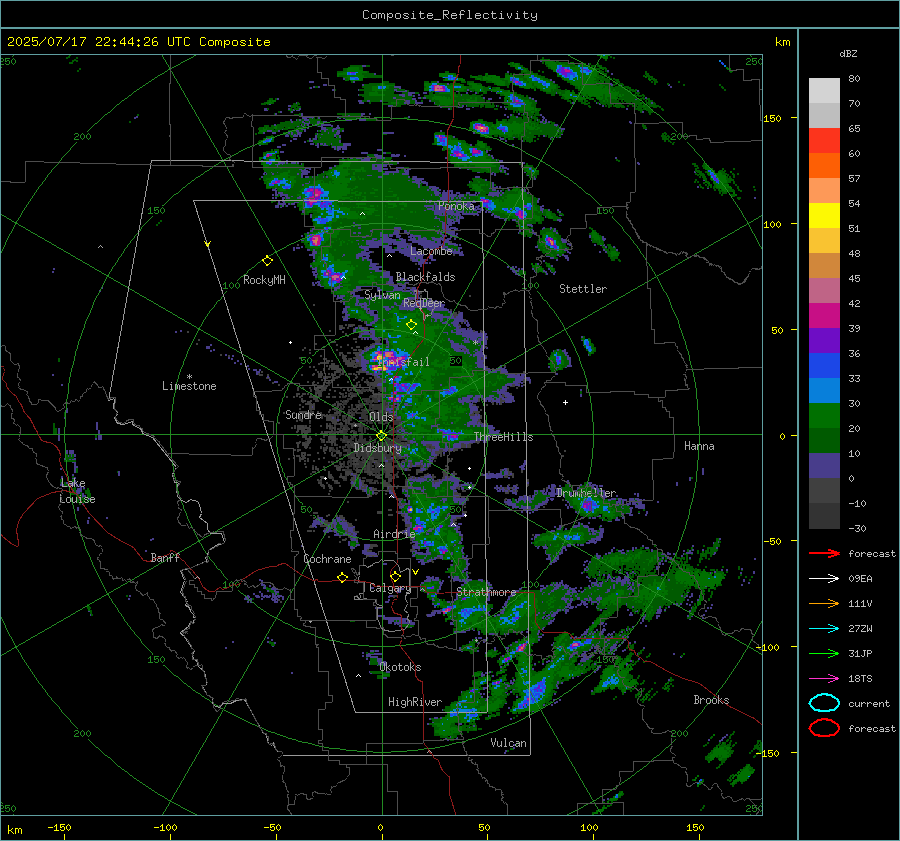Click the HighRiver label
The height and width of the screenshot is (841, 900).
(x=415, y=702)
